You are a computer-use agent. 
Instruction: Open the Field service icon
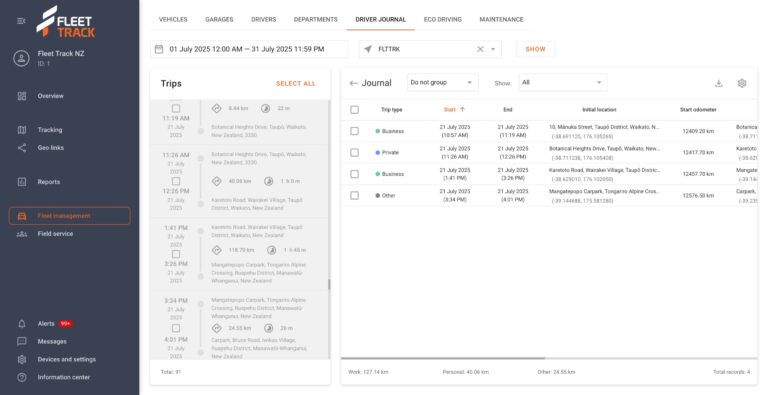click(x=22, y=234)
